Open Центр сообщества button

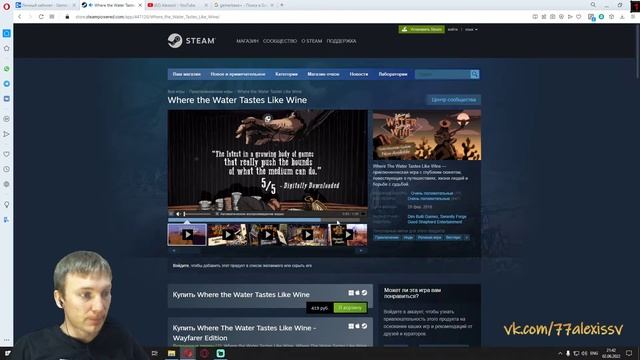453,100
